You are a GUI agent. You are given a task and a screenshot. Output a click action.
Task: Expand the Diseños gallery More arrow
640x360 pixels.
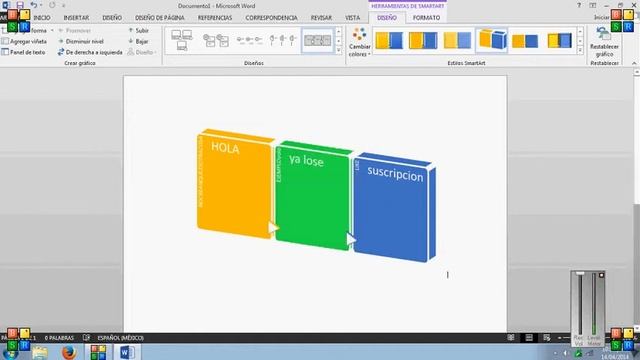338,51
